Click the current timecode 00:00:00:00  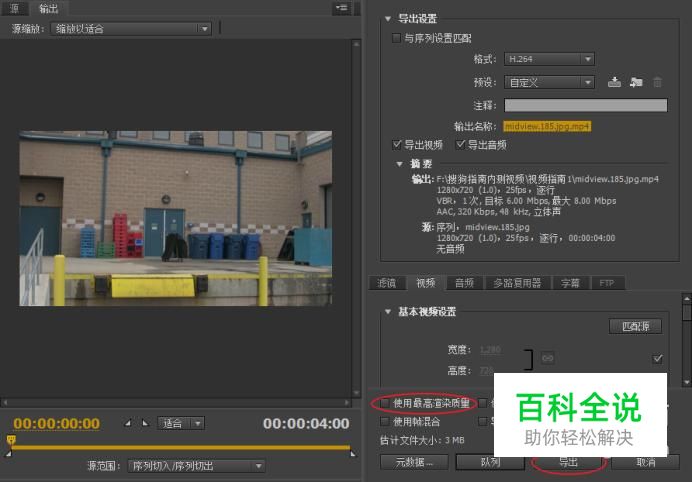tap(56, 423)
